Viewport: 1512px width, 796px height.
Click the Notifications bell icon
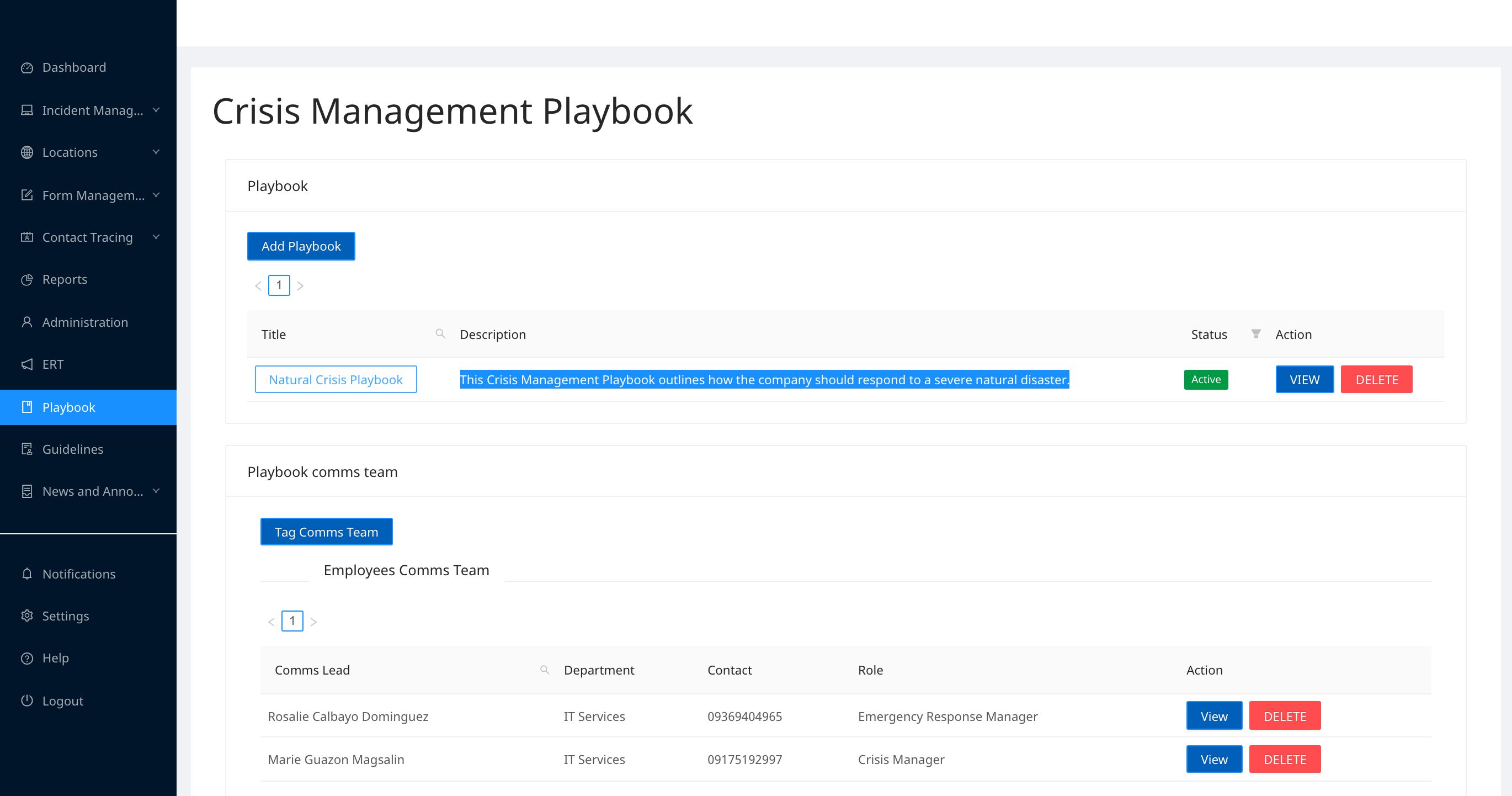(x=27, y=574)
